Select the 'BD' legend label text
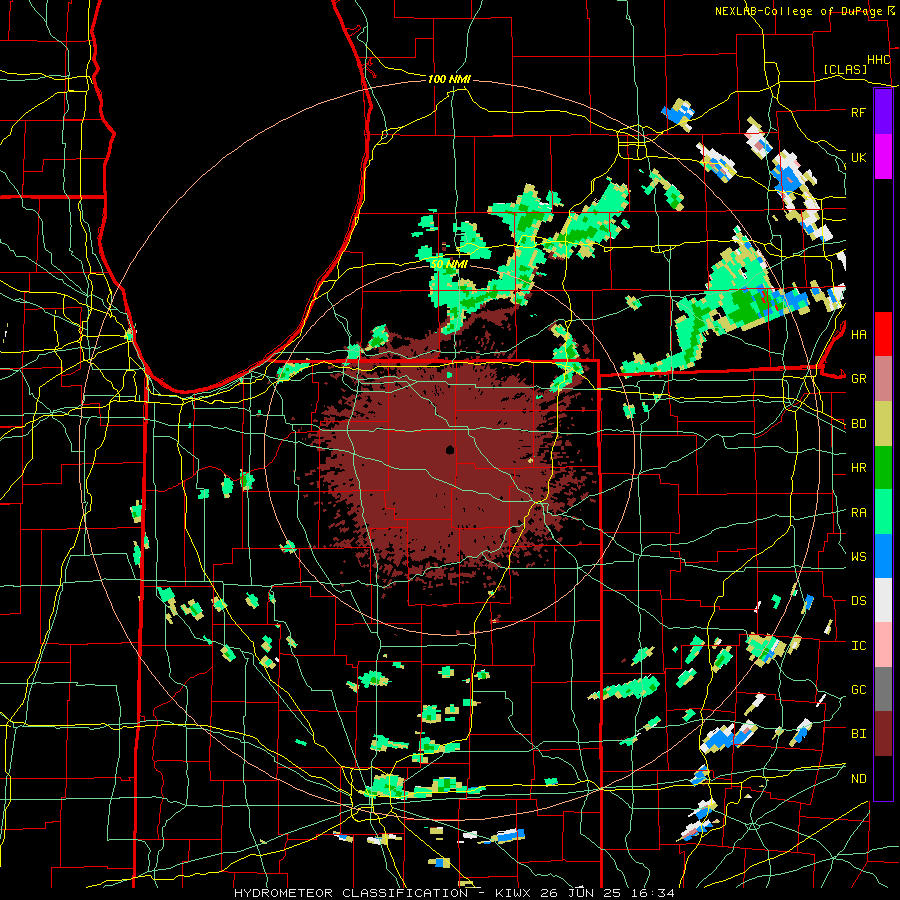Screen dimensions: 900x900 858,424
